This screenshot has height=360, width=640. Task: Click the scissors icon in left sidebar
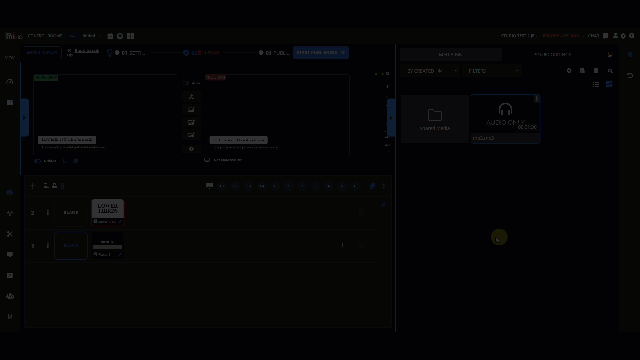coord(10,234)
